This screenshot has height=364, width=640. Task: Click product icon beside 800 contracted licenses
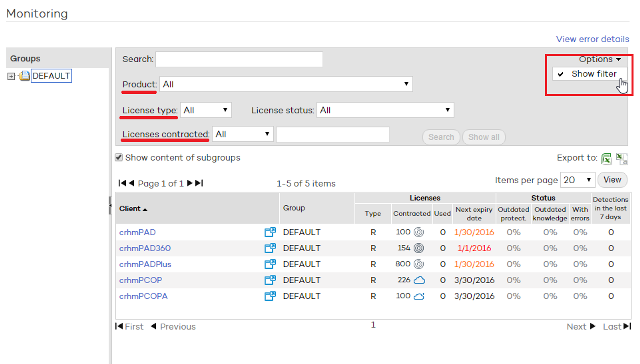tap(419, 264)
